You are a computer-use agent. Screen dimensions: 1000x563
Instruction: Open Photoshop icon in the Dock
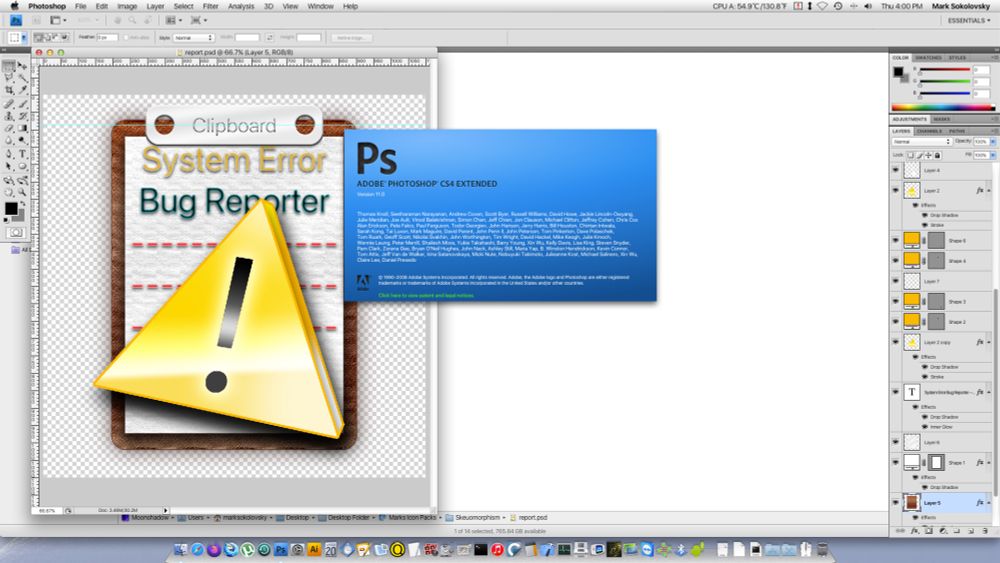coord(281,549)
